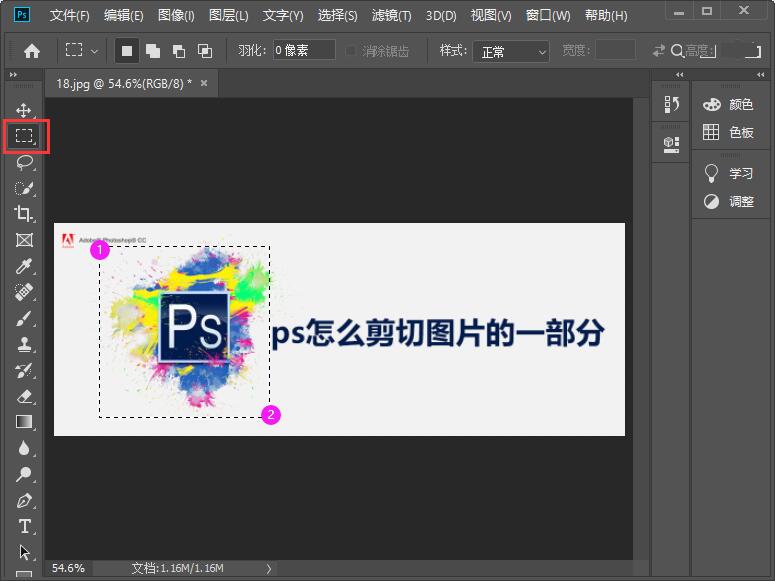Expand the narrow icon panel column

[x=680, y=75]
